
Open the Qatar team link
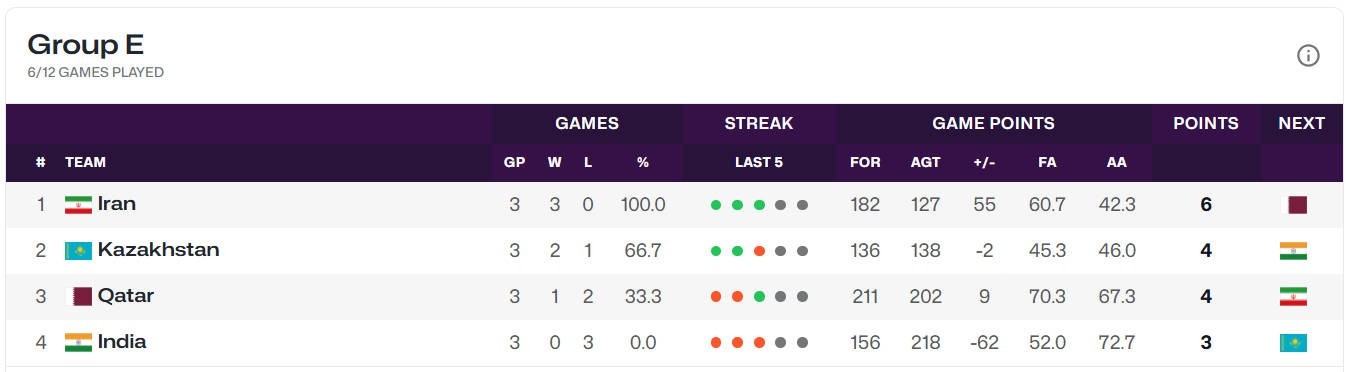[126, 296]
